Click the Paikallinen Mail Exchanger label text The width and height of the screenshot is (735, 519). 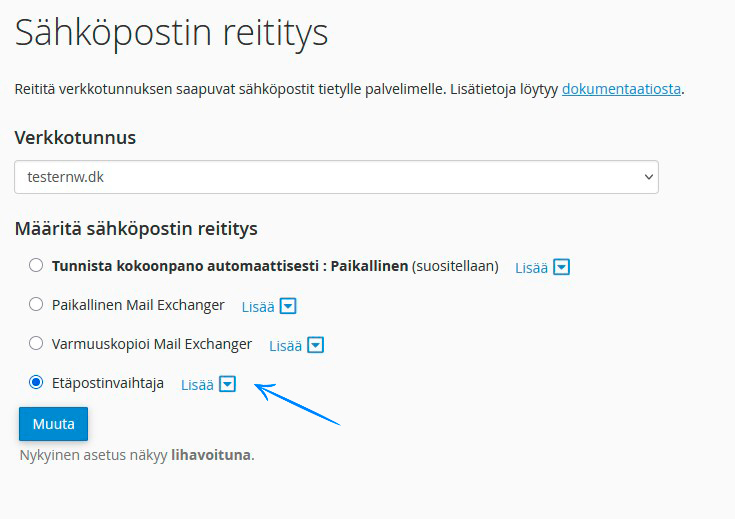coord(138,305)
